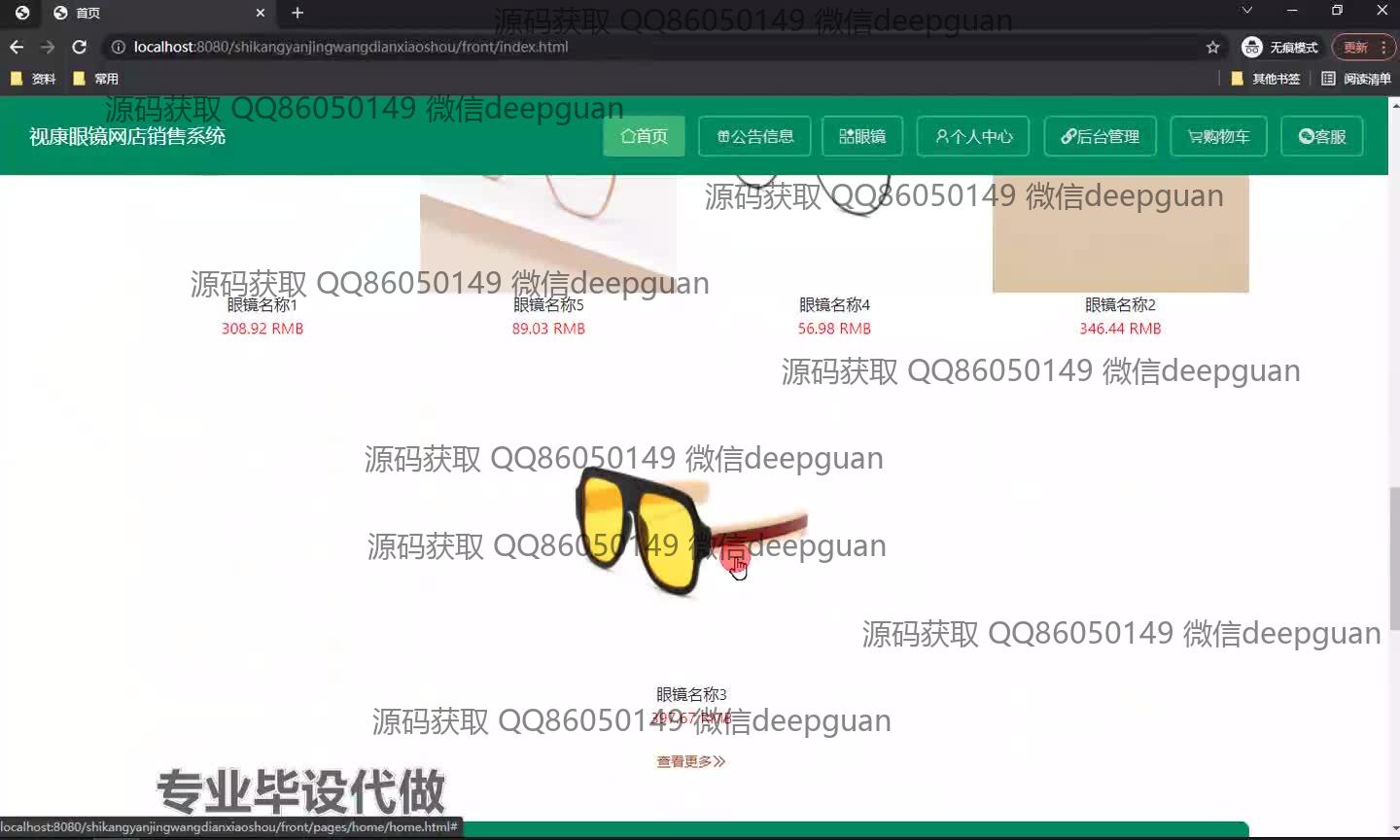Bookmark this page with star icon
The height and width of the screenshot is (840, 1400).
pyautogui.click(x=1212, y=47)
